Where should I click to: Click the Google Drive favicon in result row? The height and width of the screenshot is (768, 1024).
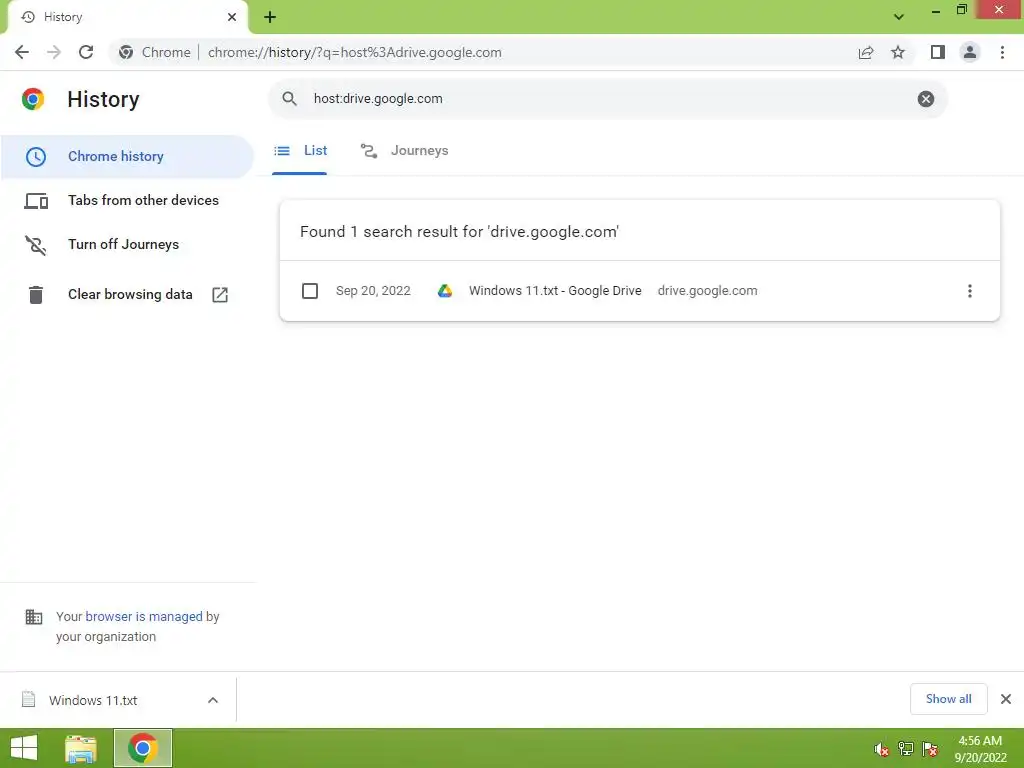445,291
